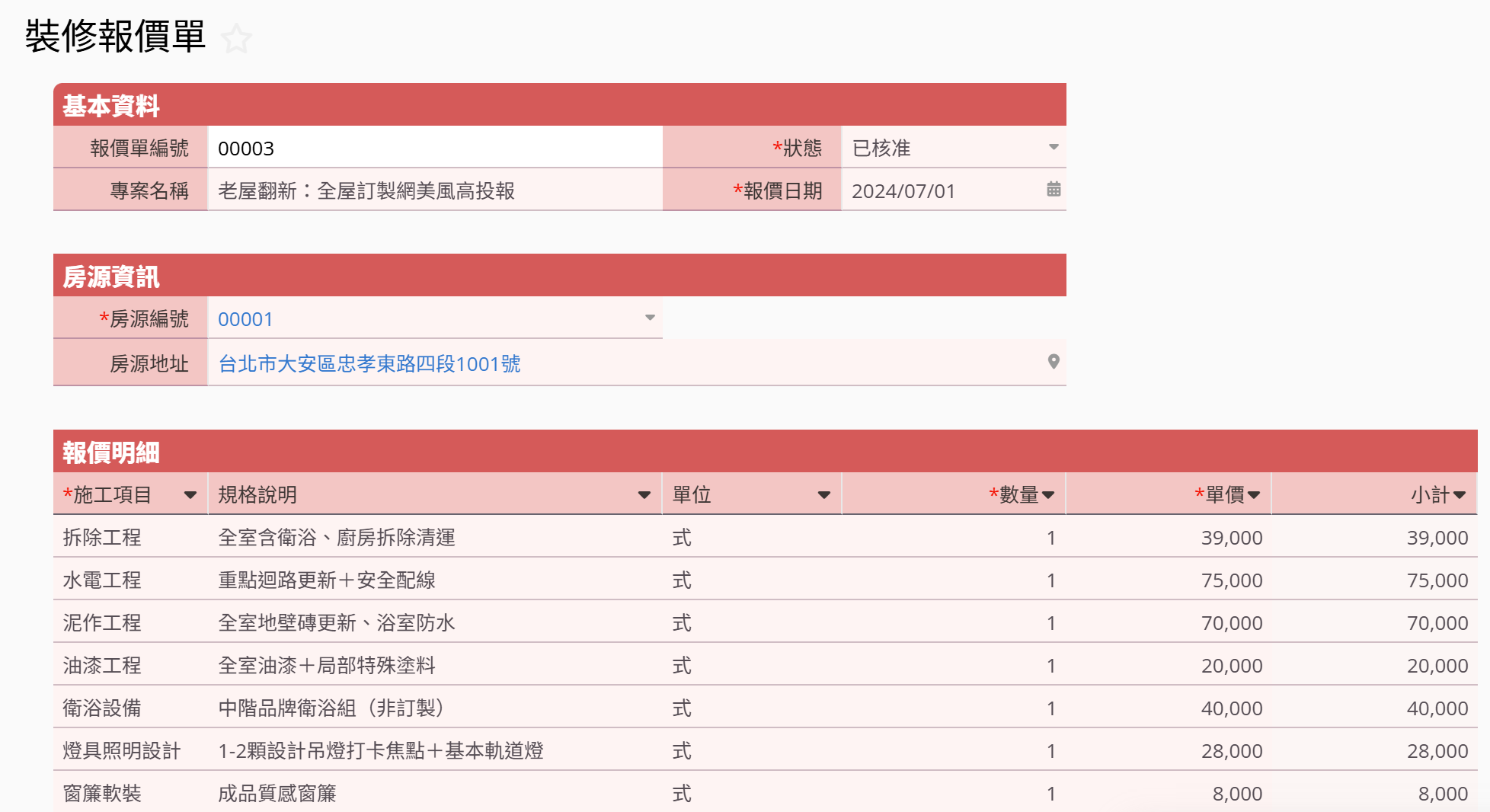Image resolution: width=1490 pixels, height=812 pixels.
Task: Open the 單價 column filter arrow
Action: [1254, 495]
